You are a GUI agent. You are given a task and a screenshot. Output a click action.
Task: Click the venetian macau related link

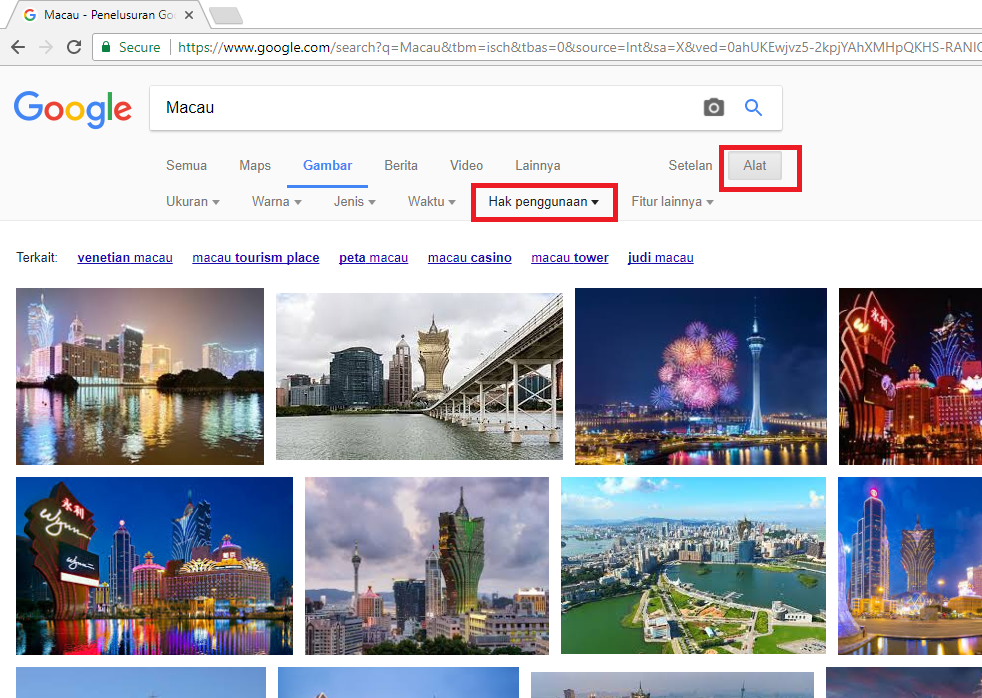124,257
